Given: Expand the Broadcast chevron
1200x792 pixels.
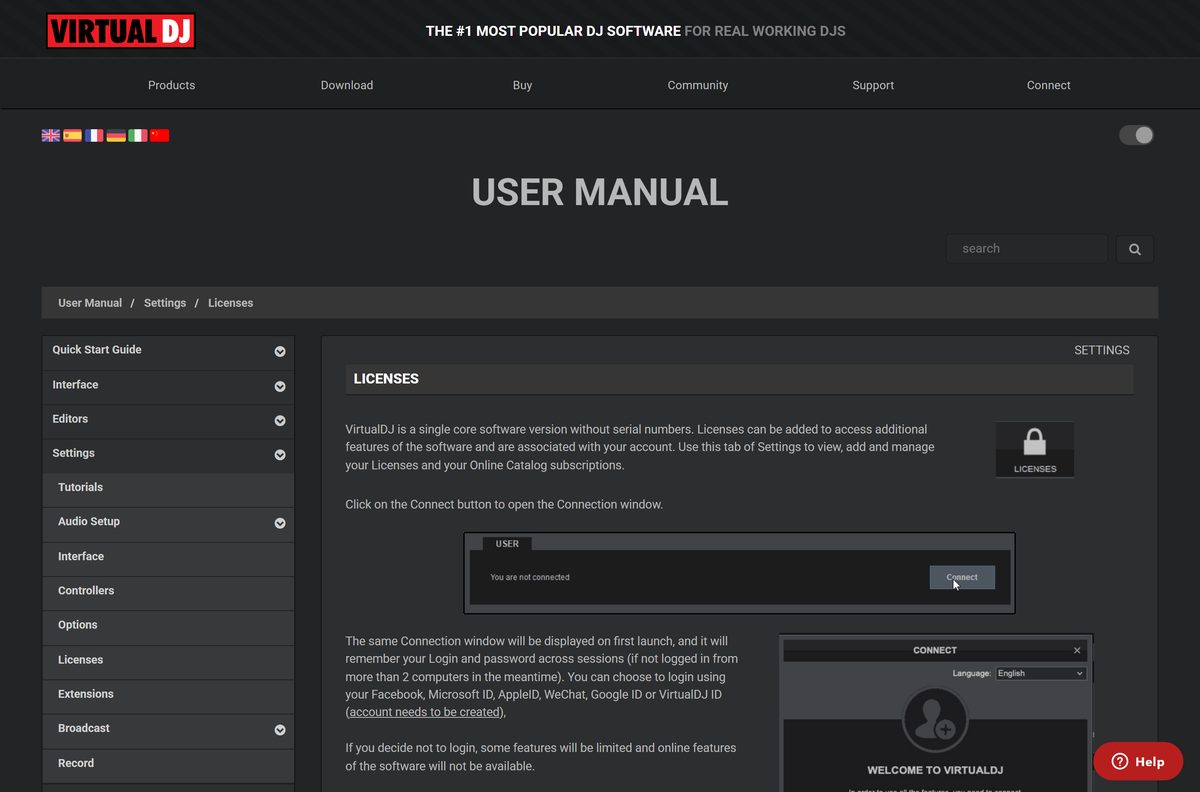Looking at the screenshot, I should pyautogui.click(x=280, y=730).
